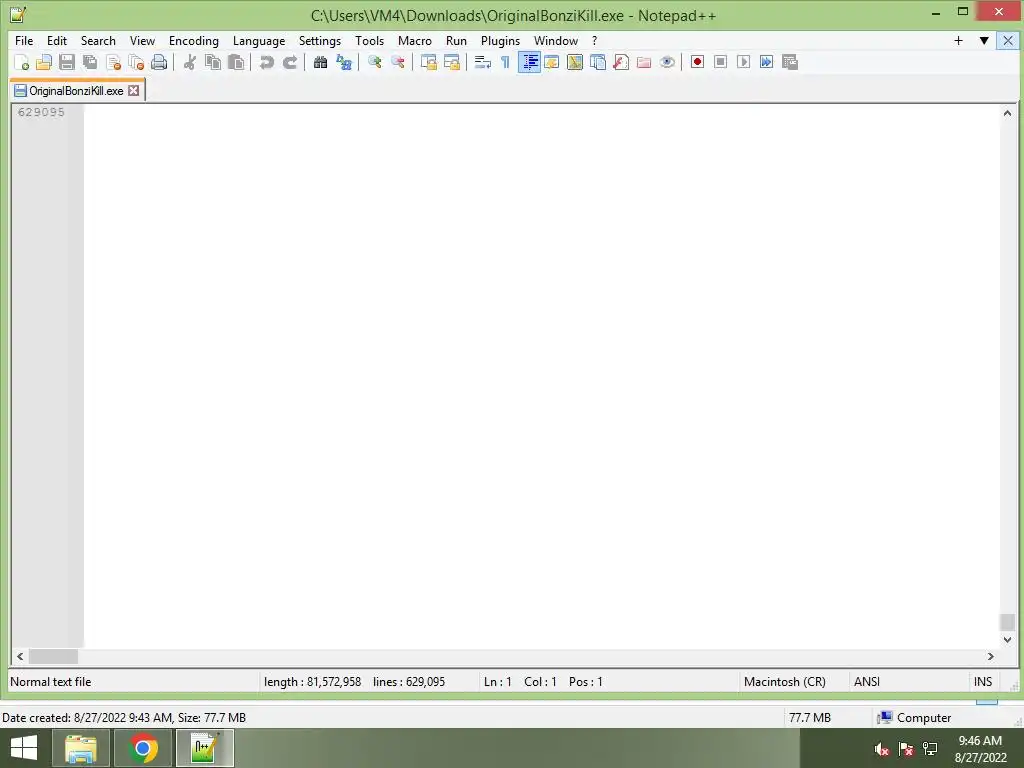This screenshot has height=768, width=1024.
Task: Toggle word wrap in toolbar
Action: coord(483,62)
